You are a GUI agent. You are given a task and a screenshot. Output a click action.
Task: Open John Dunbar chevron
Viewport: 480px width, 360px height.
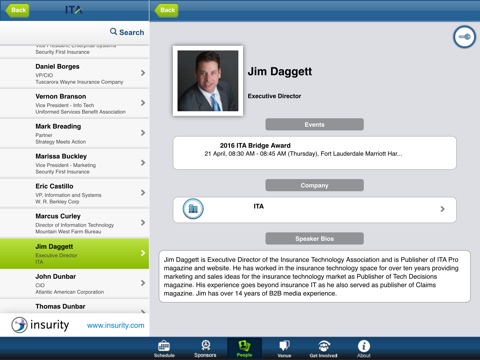click(x=143, y=283)
